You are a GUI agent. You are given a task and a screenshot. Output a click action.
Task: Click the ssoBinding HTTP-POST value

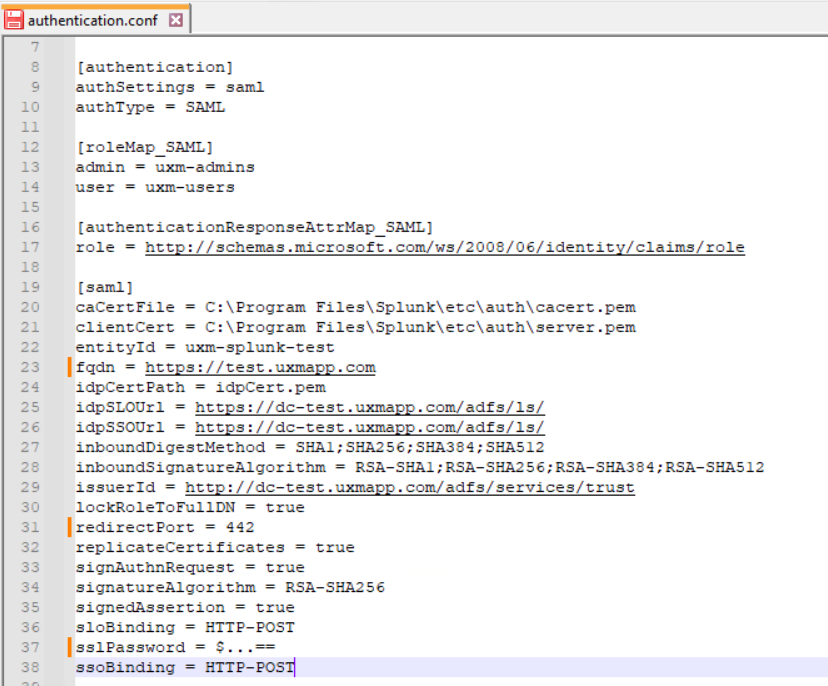click(250, 667)
